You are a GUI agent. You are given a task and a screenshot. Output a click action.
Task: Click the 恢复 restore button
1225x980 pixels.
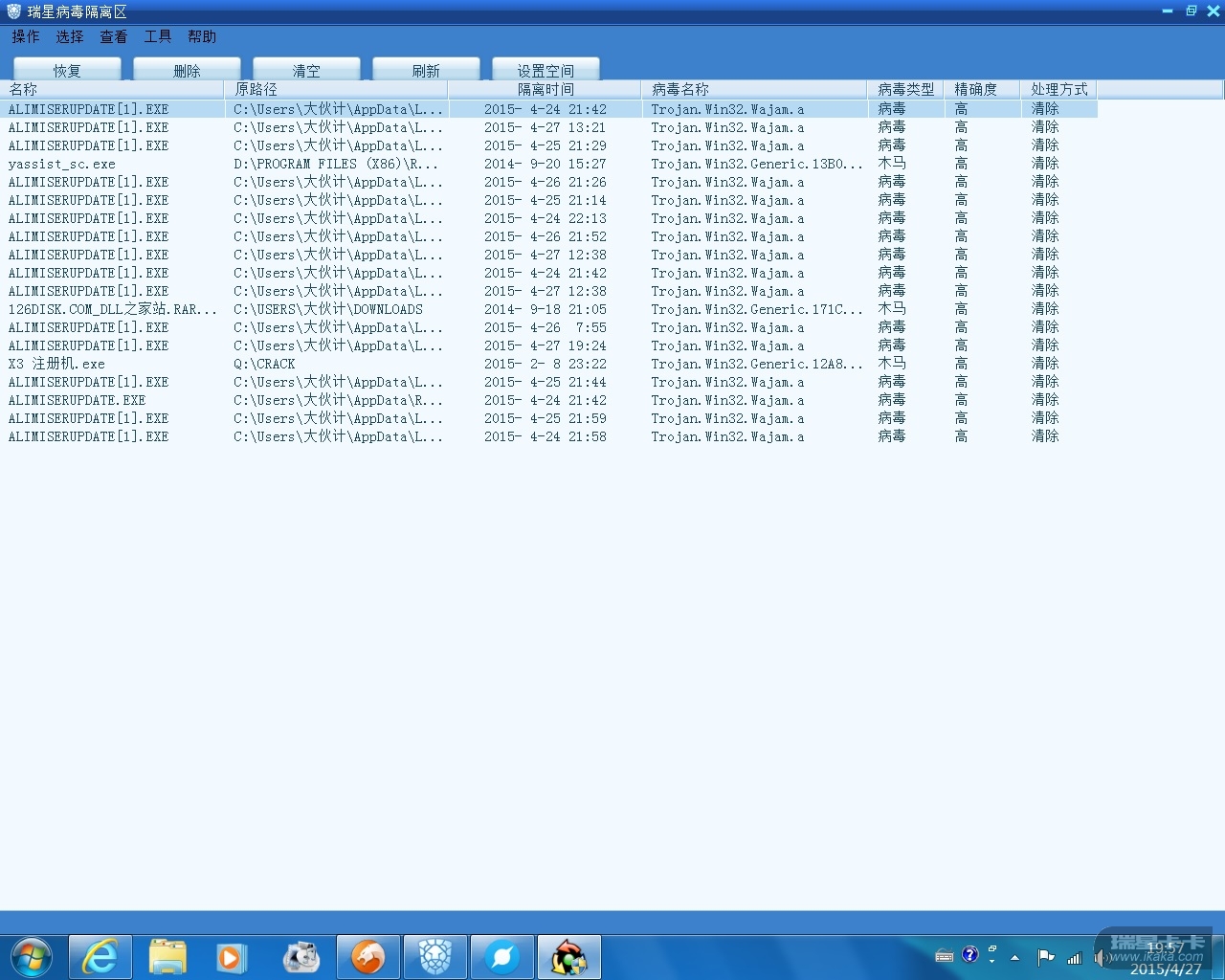point(67,70)
